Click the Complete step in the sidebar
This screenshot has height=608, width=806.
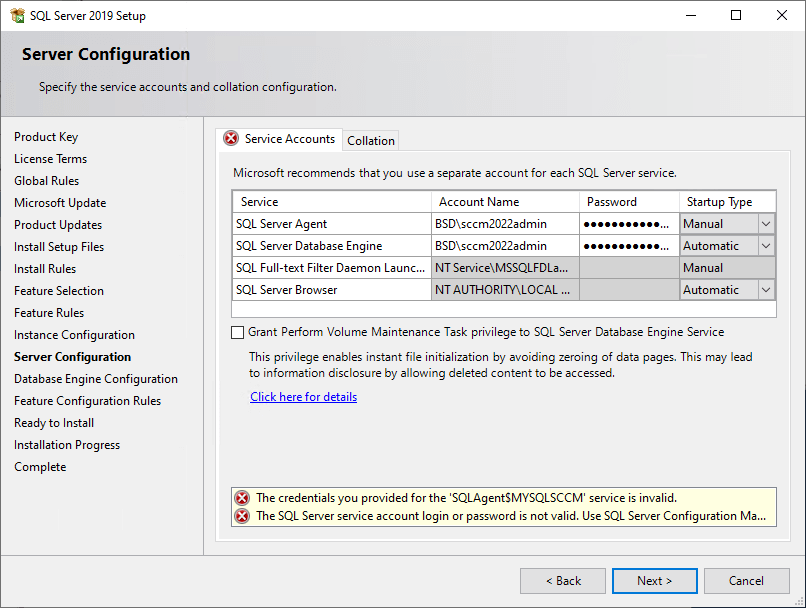point(40,467)
